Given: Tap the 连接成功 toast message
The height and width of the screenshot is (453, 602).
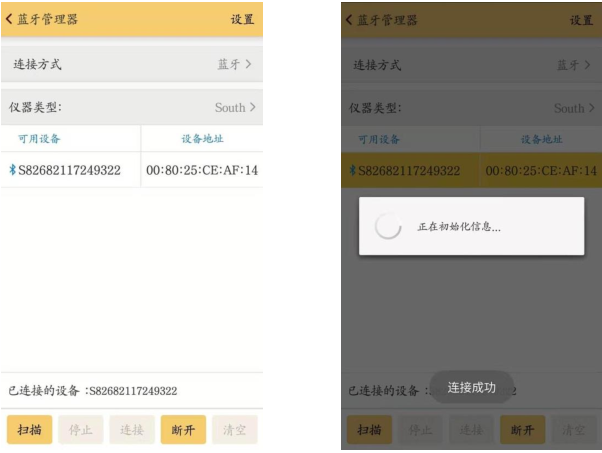Looking at the screenshot, I should pos(471,387).
